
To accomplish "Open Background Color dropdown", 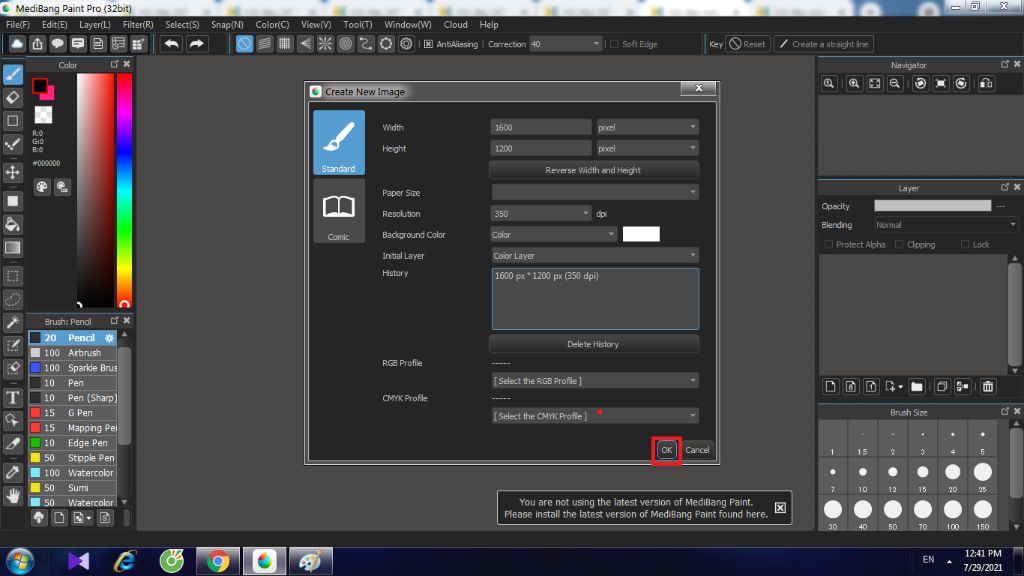I will pos(553,234).
